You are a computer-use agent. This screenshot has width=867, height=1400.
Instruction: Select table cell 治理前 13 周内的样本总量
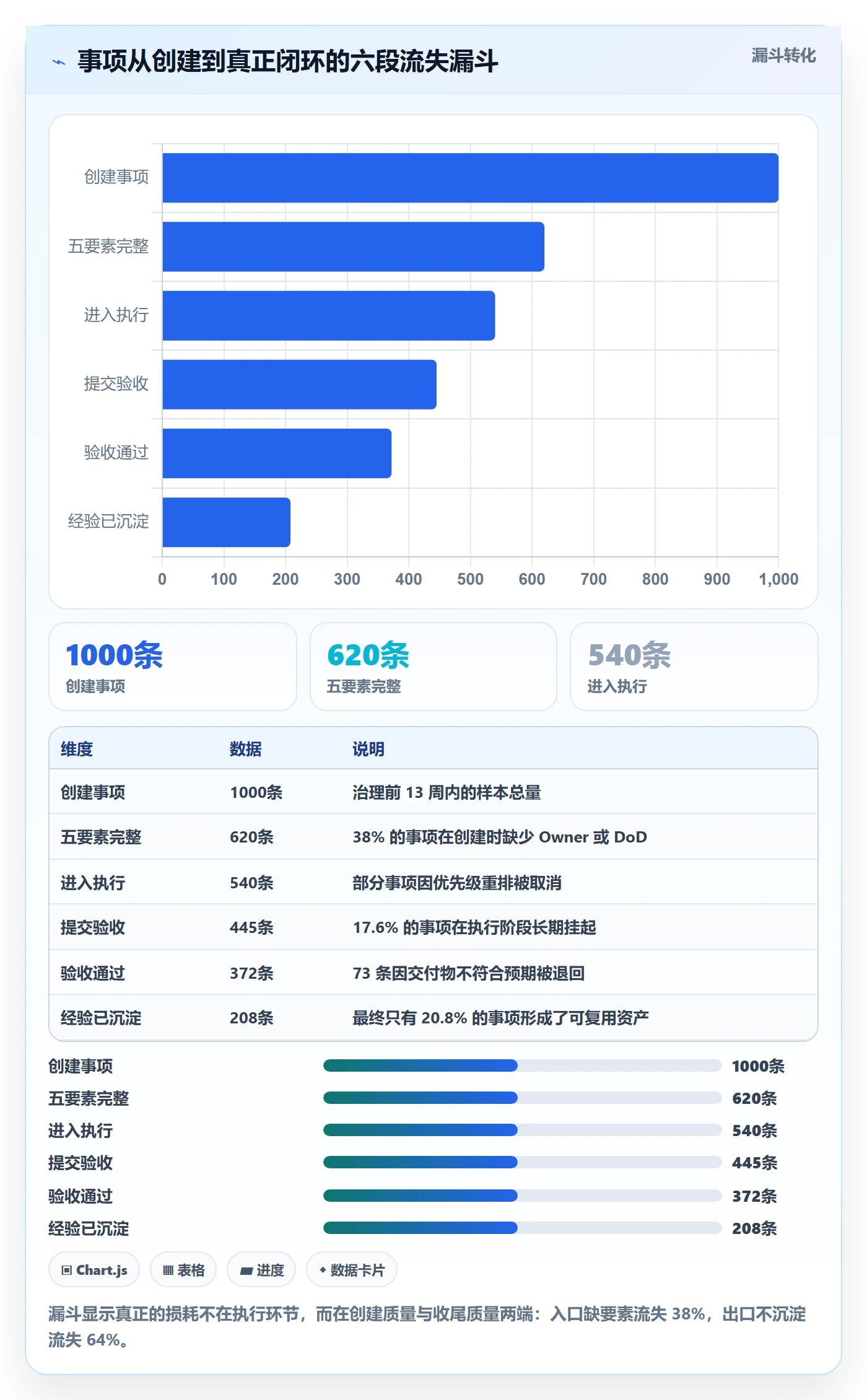[x=447, y=792]
